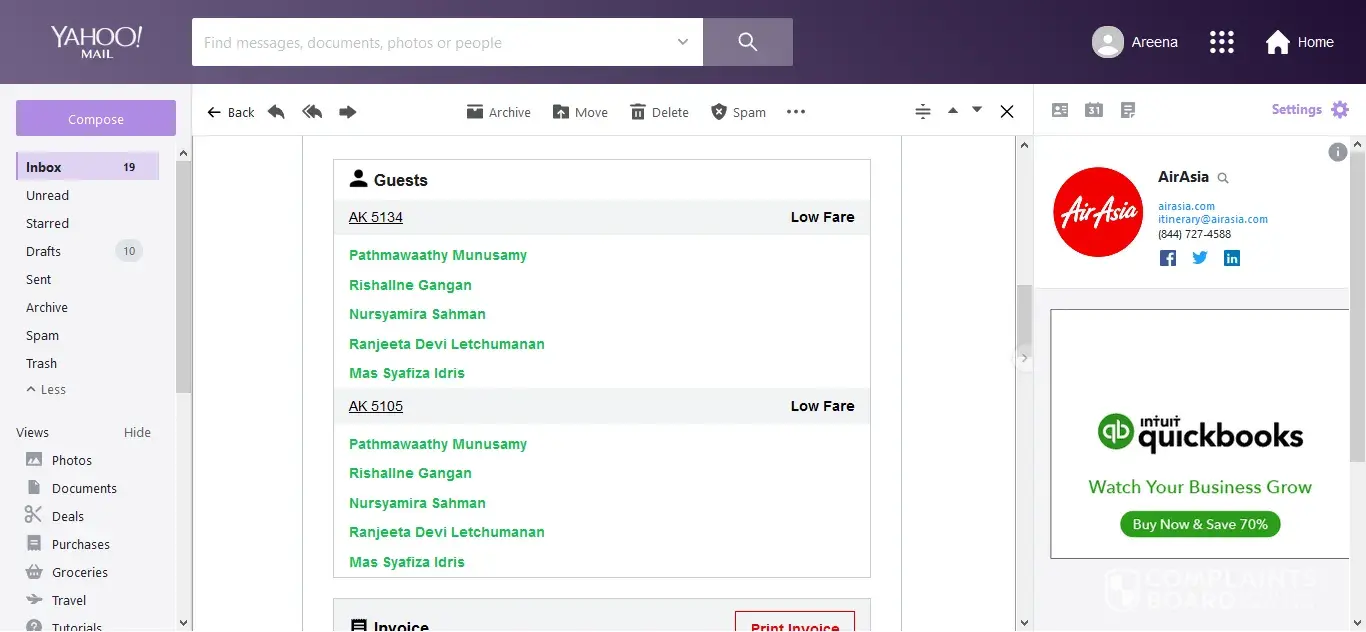Click the Print Invoice button
1366x632 pixels.
click(795, 622)
